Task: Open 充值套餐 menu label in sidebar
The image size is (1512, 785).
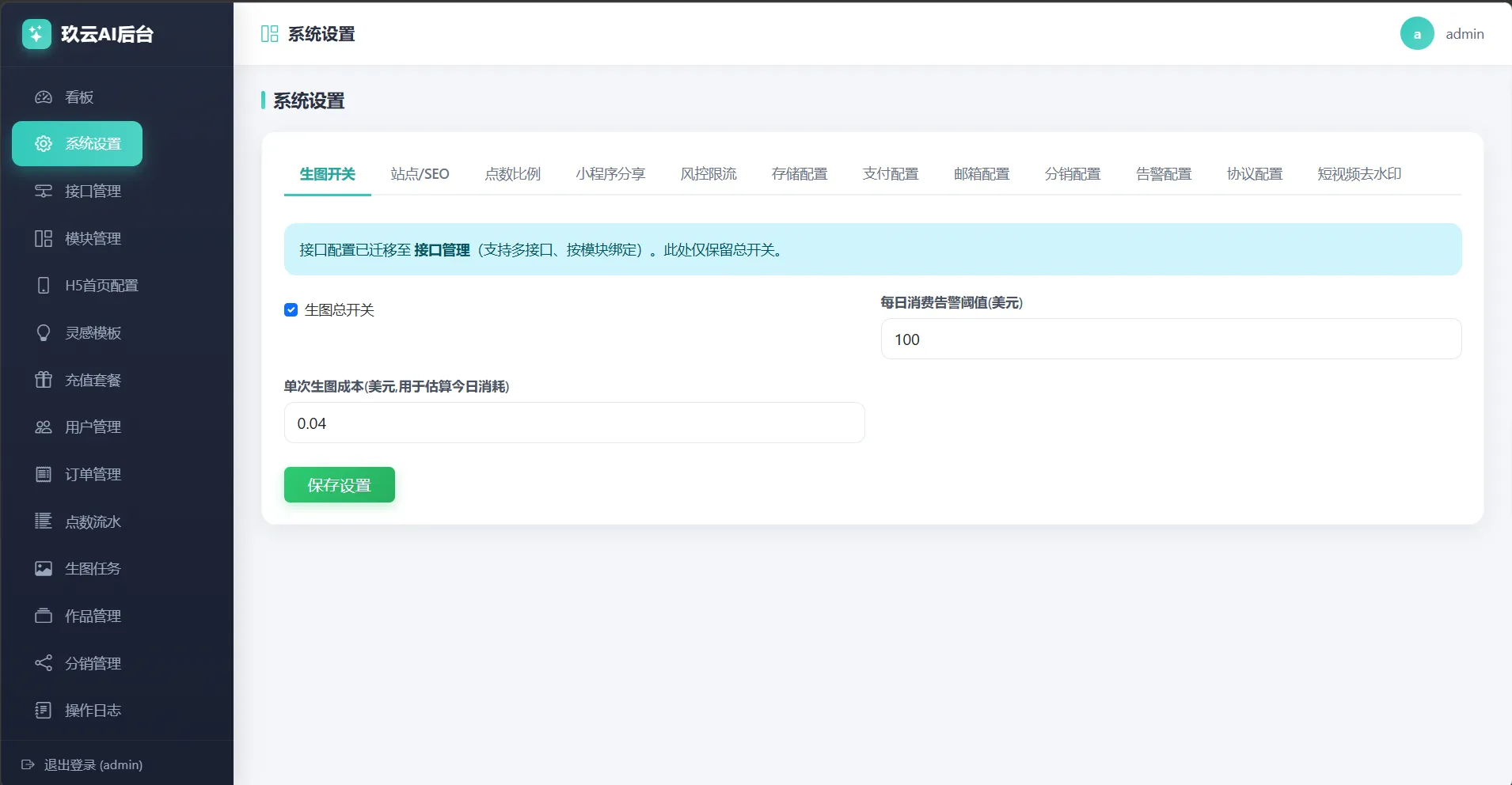Action: [x=93, y=380]
